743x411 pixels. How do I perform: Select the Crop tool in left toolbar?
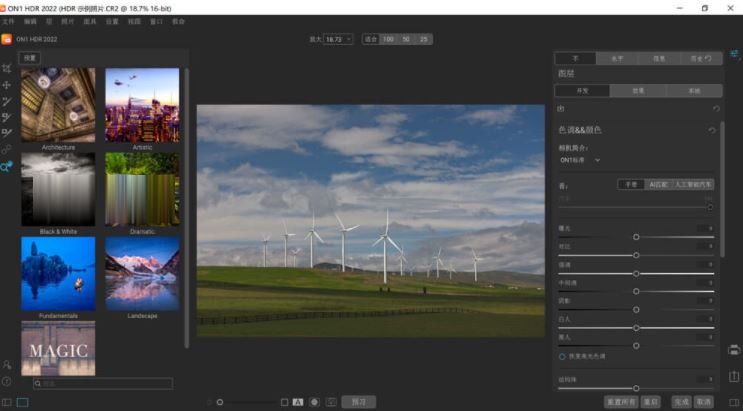click(7, 69)
